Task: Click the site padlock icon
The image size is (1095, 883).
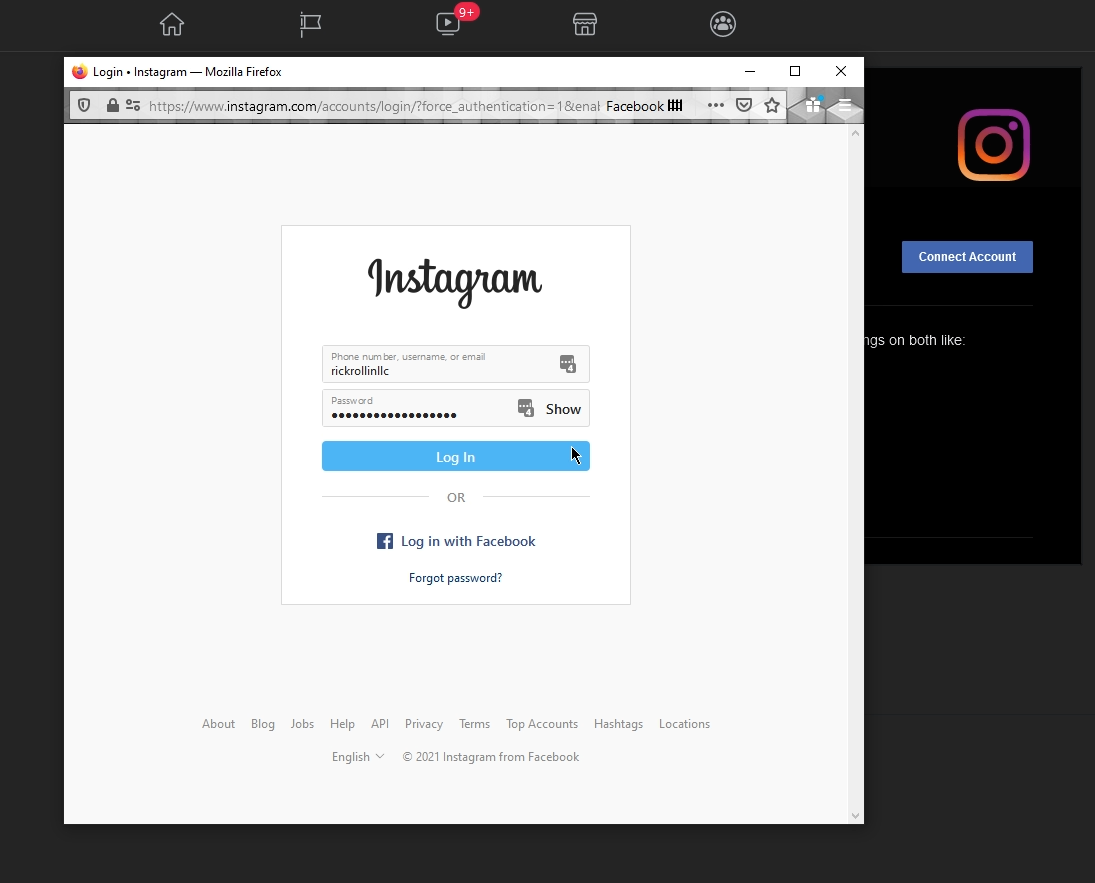Action: point(112,105)
